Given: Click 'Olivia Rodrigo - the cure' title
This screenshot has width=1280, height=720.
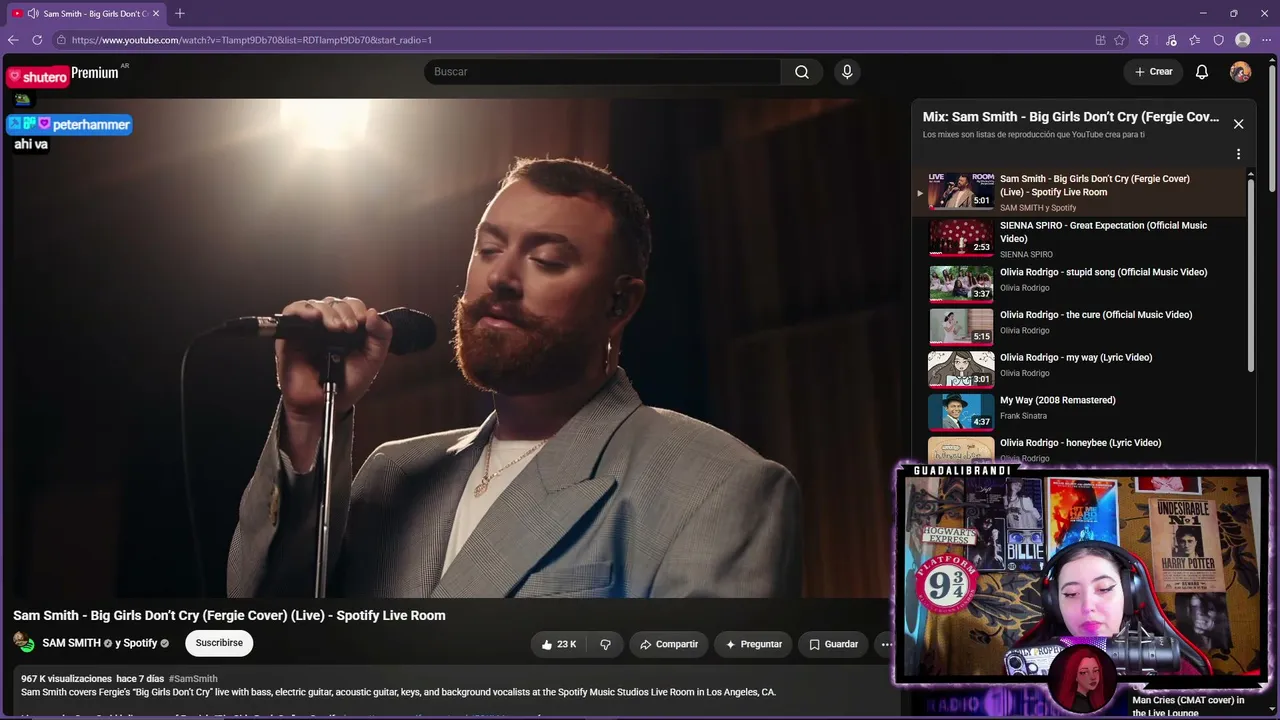Looking at the screenshot, I should [1096, 315].
